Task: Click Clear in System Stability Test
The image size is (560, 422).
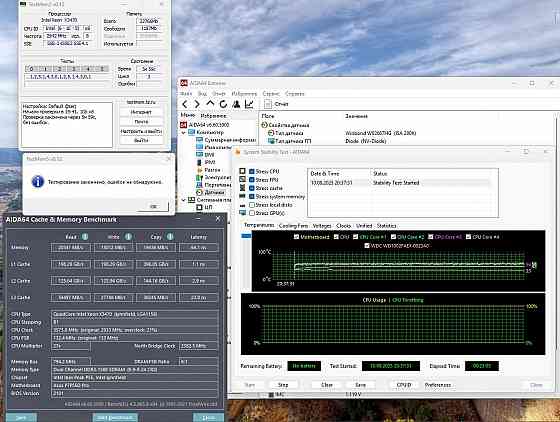Action: pyautogui.click(x=327, y=385)
